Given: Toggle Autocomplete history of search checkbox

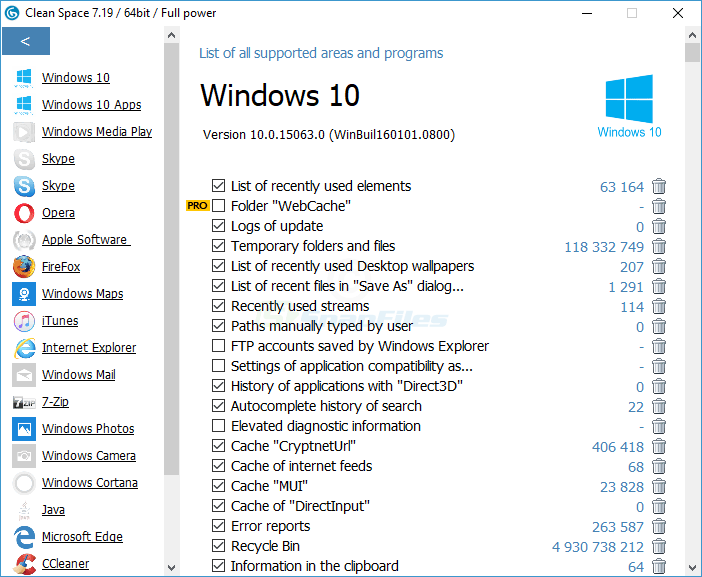Looking at the screenshot, I should pyautogui.click(x=218, y=406).
